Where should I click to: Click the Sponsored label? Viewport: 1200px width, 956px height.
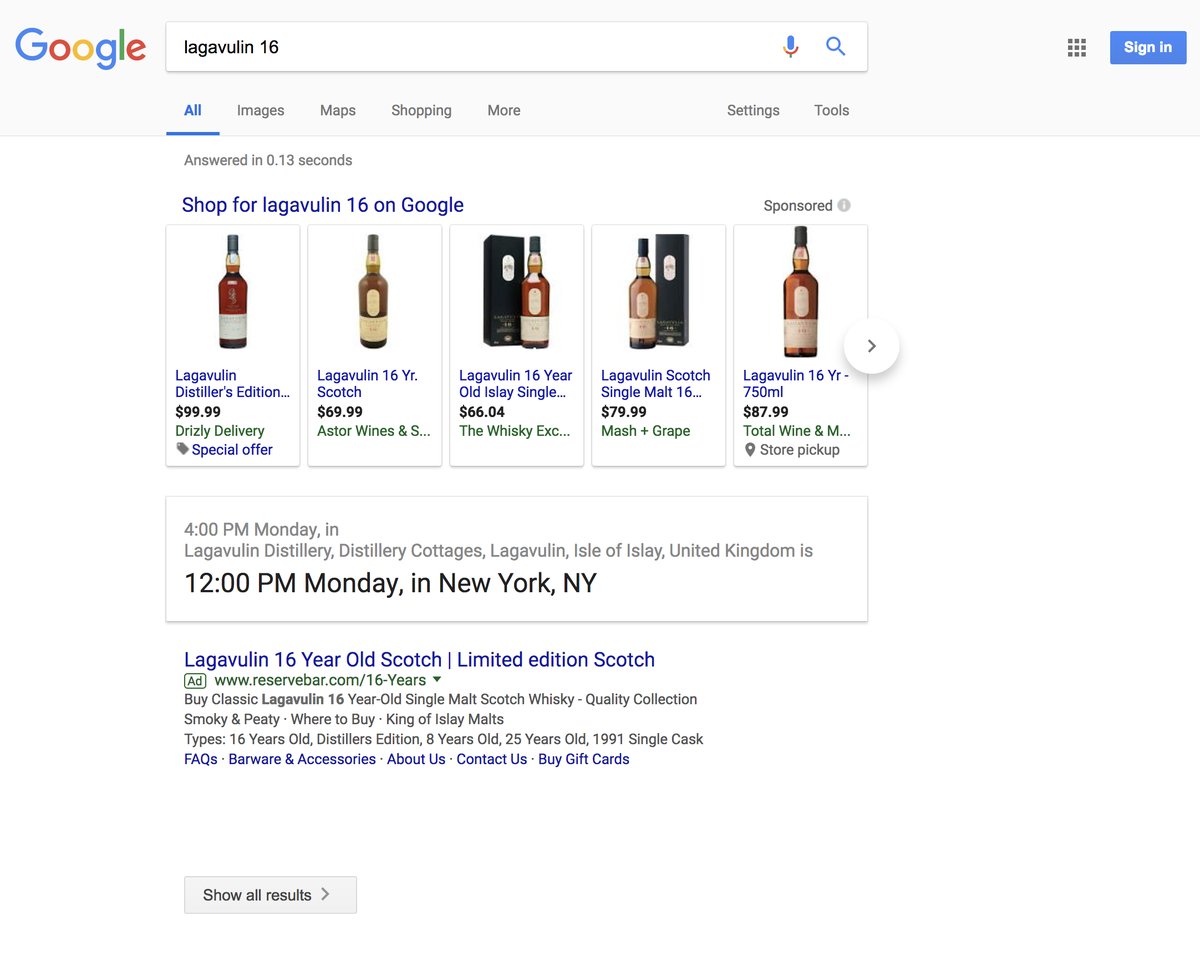(798, 205)
